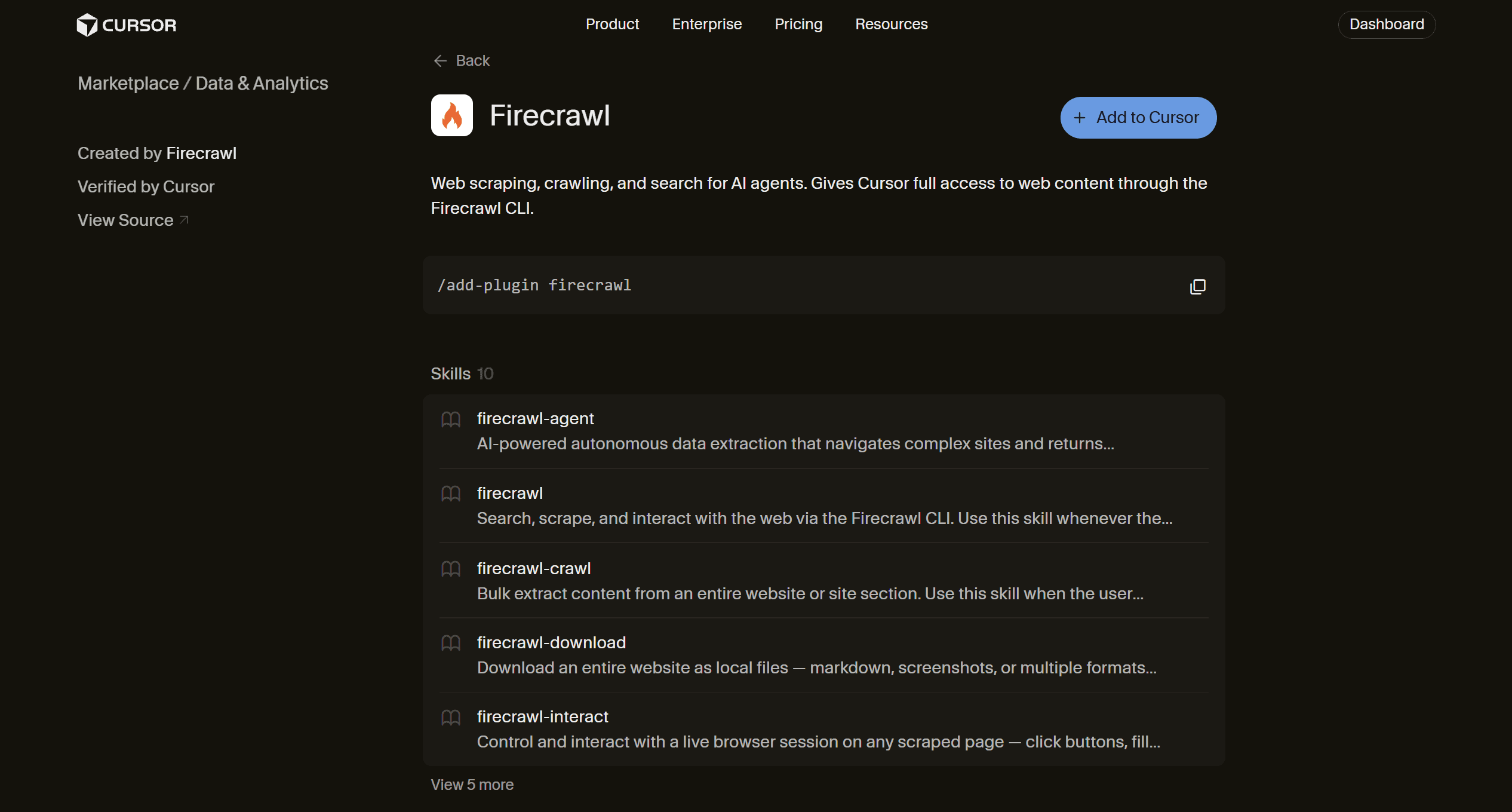Copy the add-plugin command via copy icon
The height and width of the screenshot is (812, 1512).
click(x=1197, y=287)
